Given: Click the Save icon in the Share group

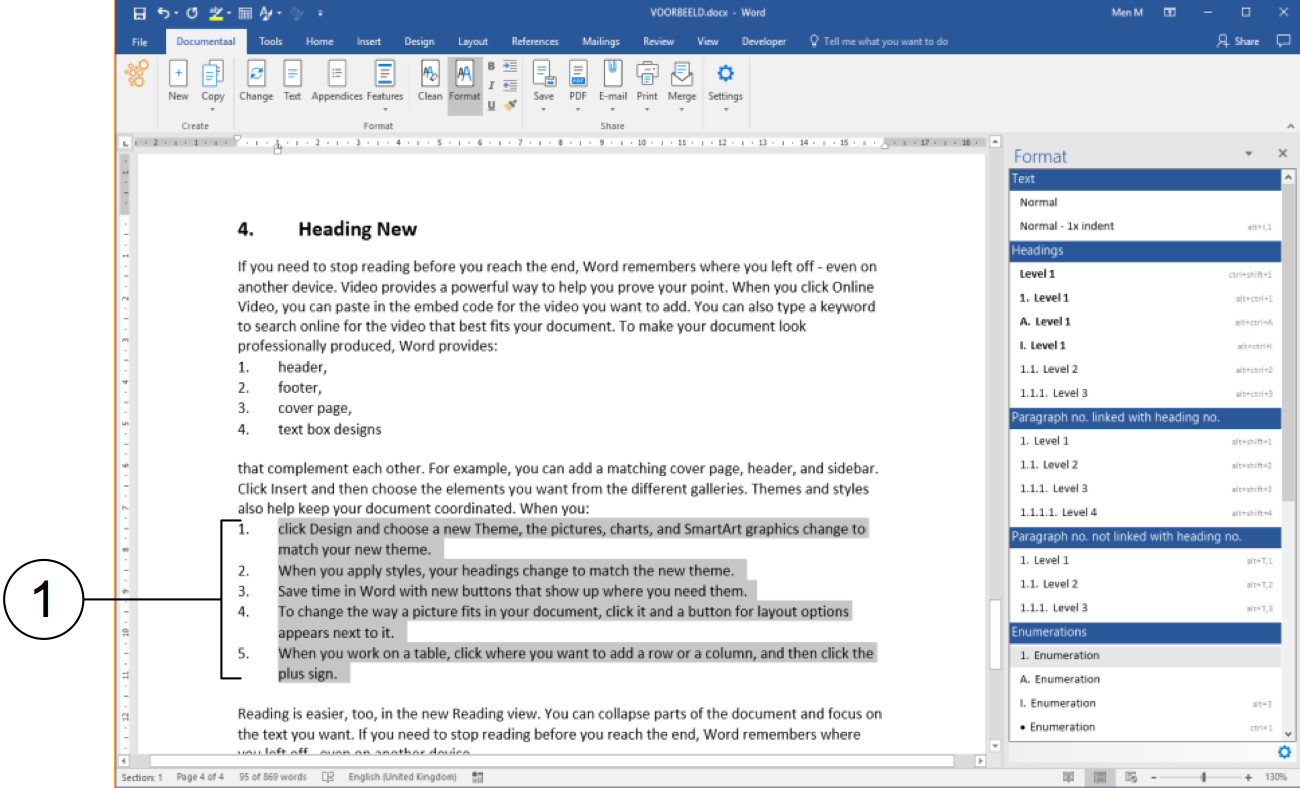Looking at the screenshot, I should tap(544, 73).
